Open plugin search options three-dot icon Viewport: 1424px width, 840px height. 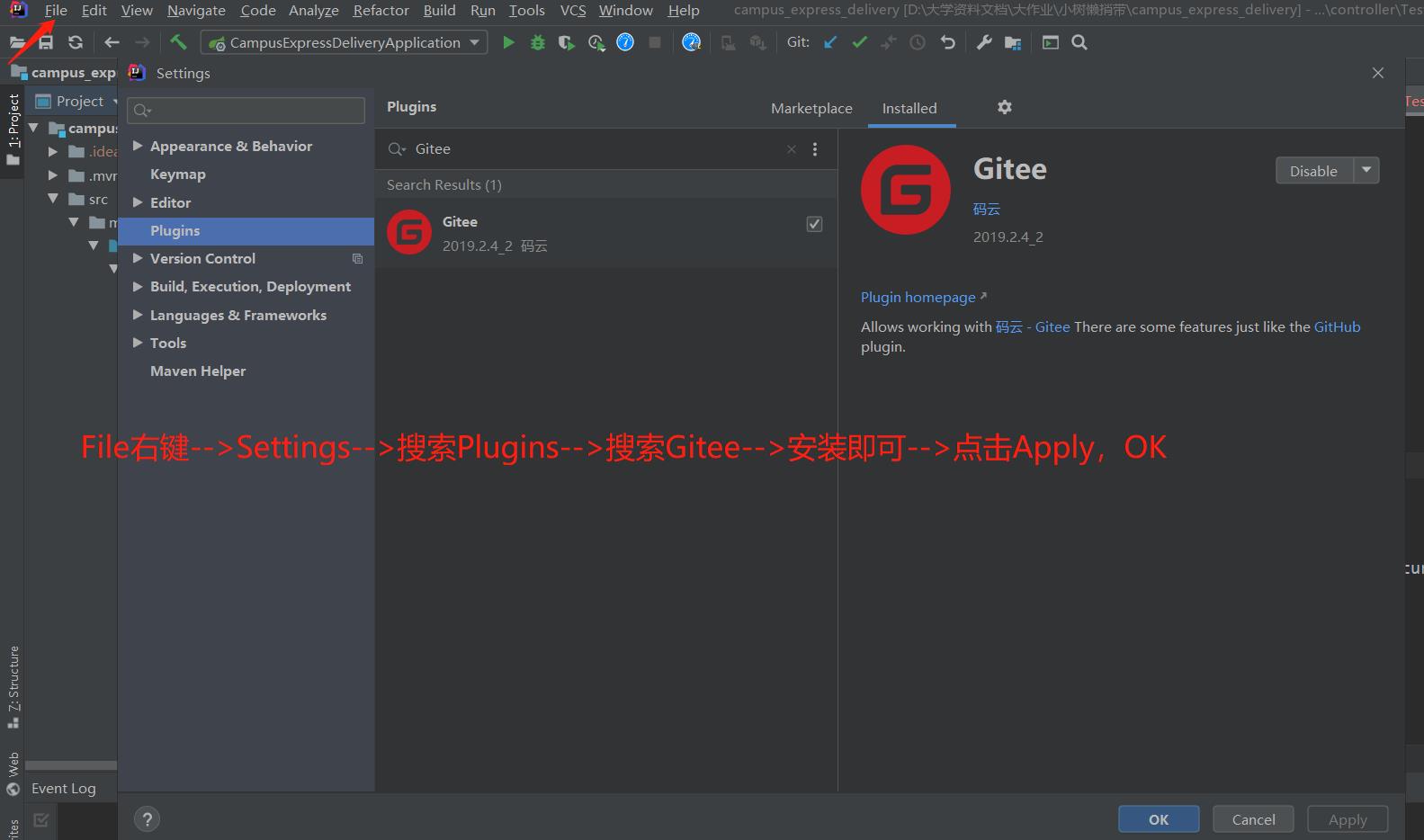[815, 149]
